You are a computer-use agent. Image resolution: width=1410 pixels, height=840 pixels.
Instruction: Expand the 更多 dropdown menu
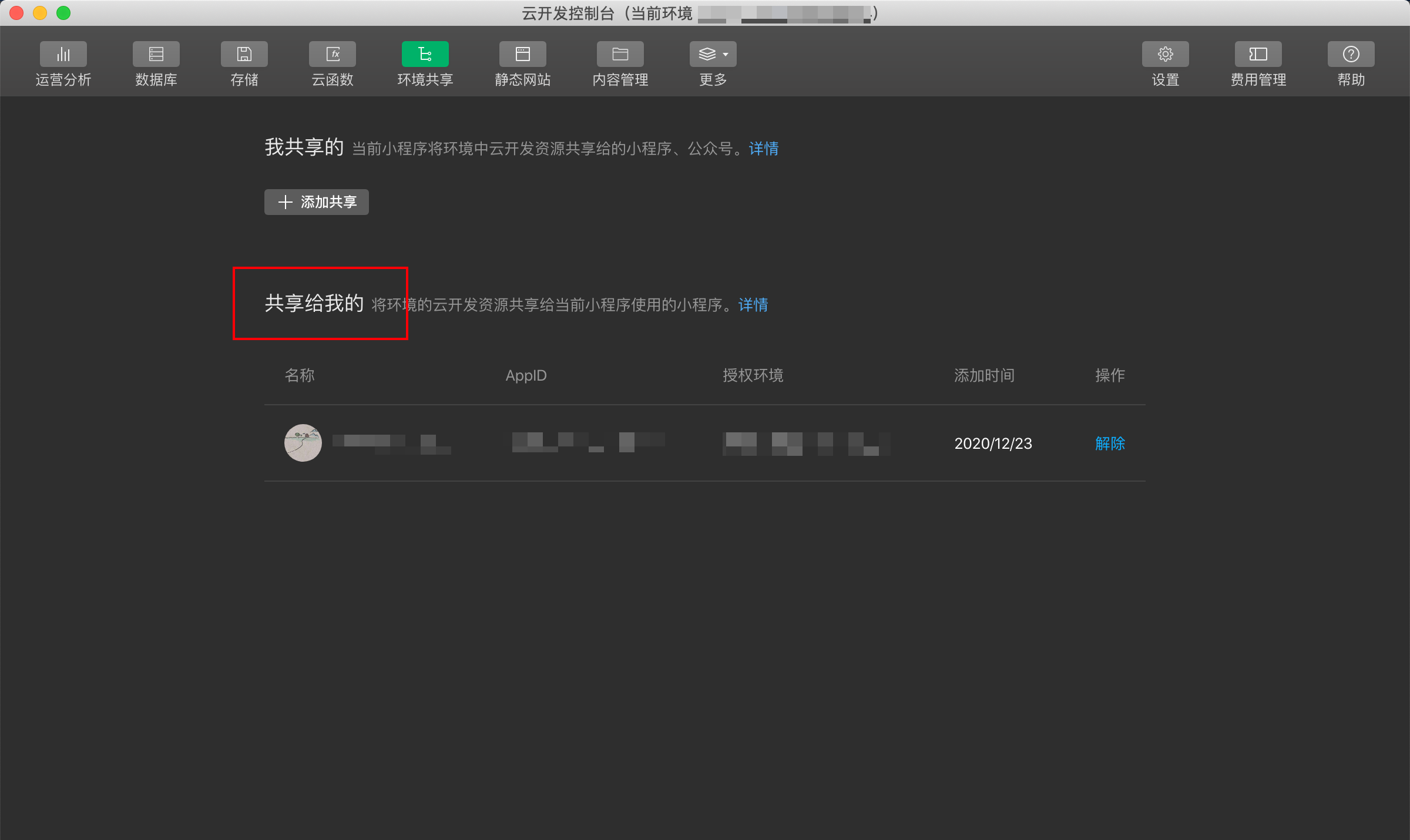coord(713,54)
